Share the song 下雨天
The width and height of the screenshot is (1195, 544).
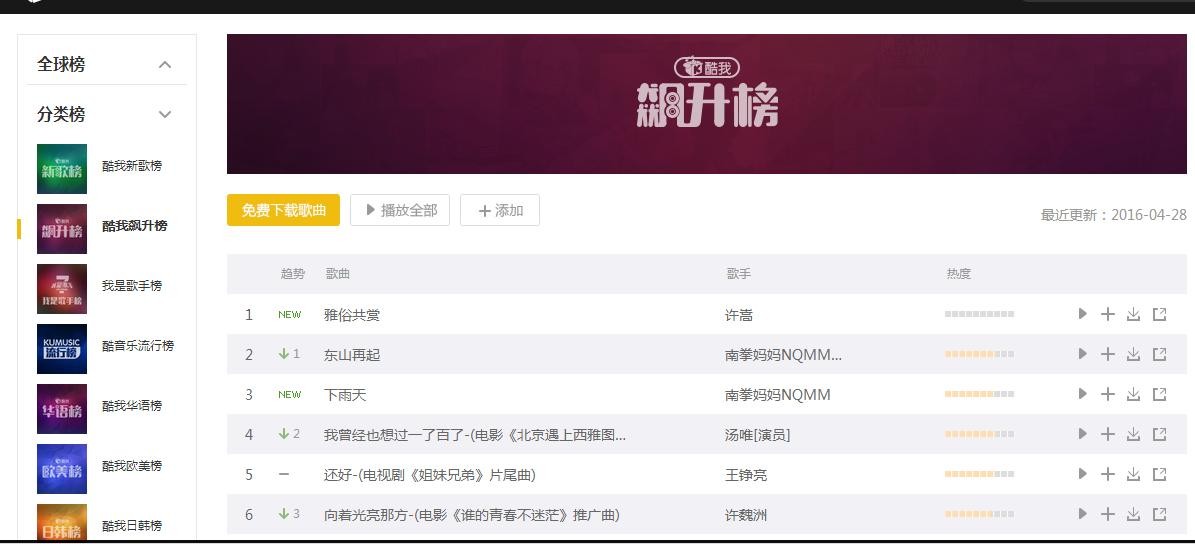(1159, 394)
